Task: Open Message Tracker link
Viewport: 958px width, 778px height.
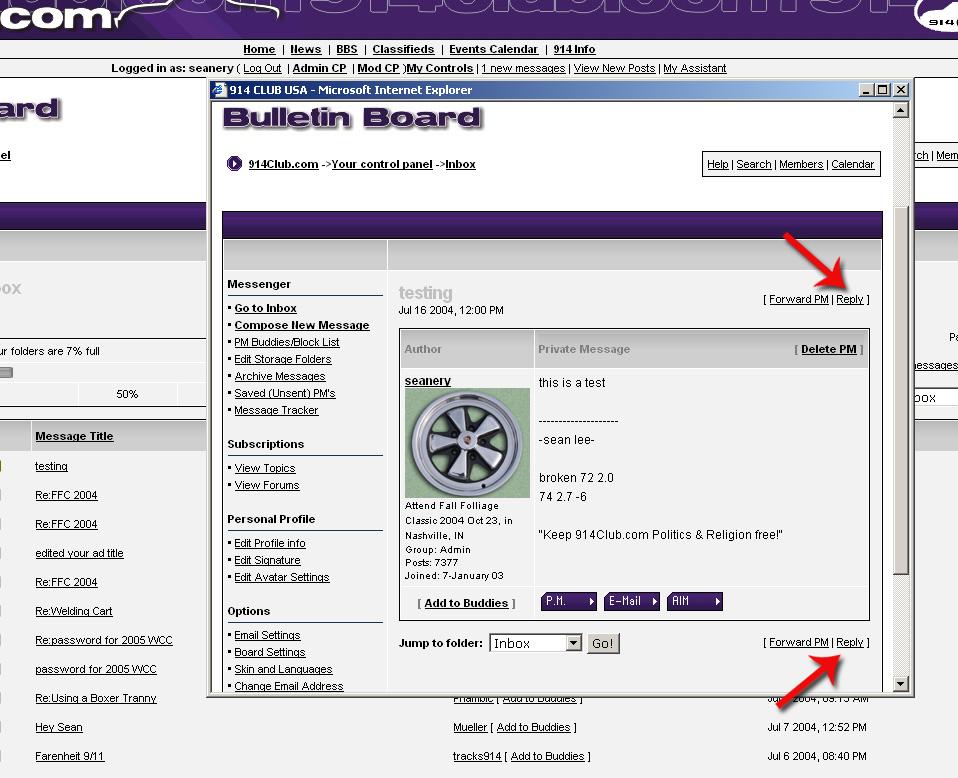Action: pos(276,411)
